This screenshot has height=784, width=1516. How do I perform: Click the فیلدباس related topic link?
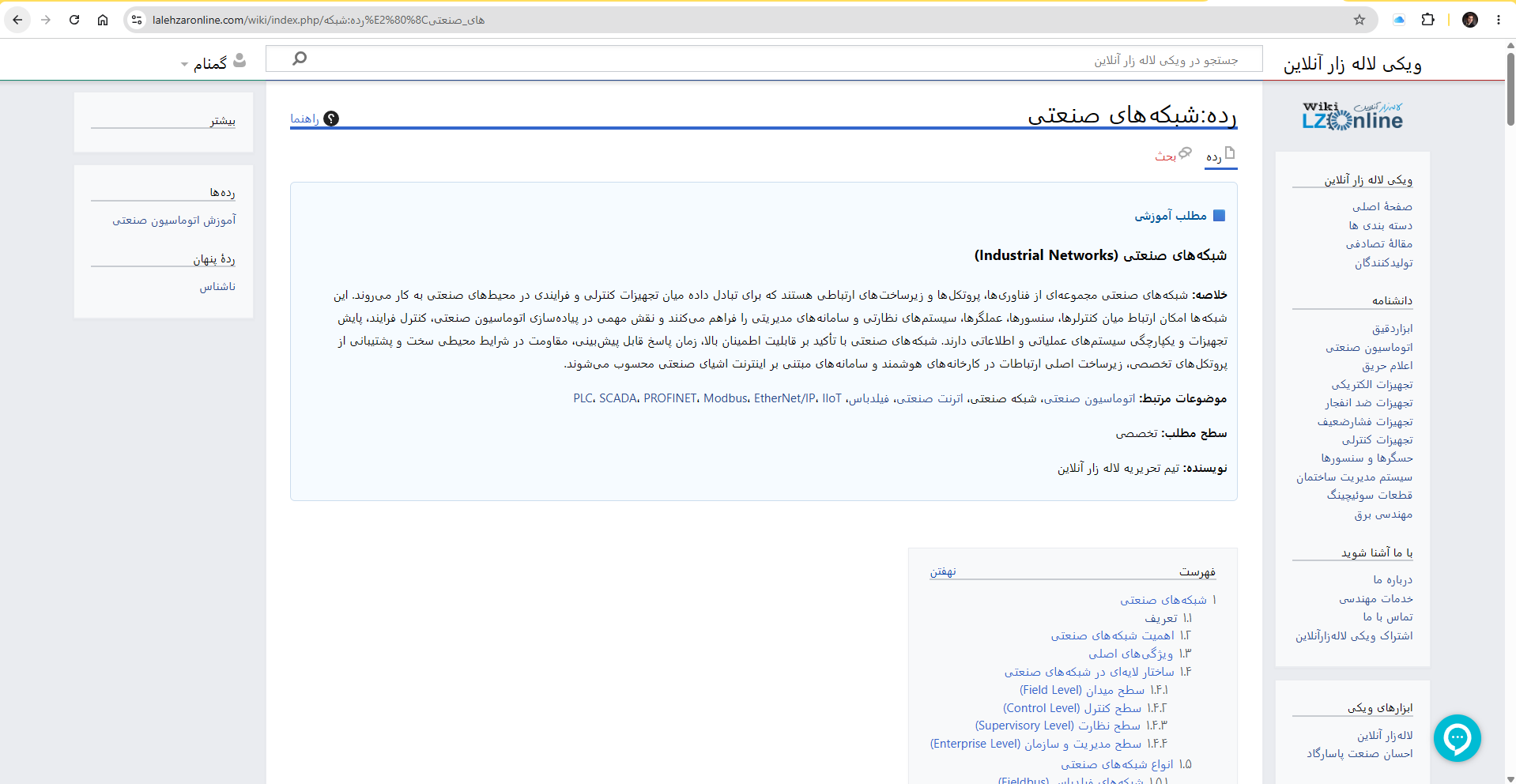coord(869,398)
